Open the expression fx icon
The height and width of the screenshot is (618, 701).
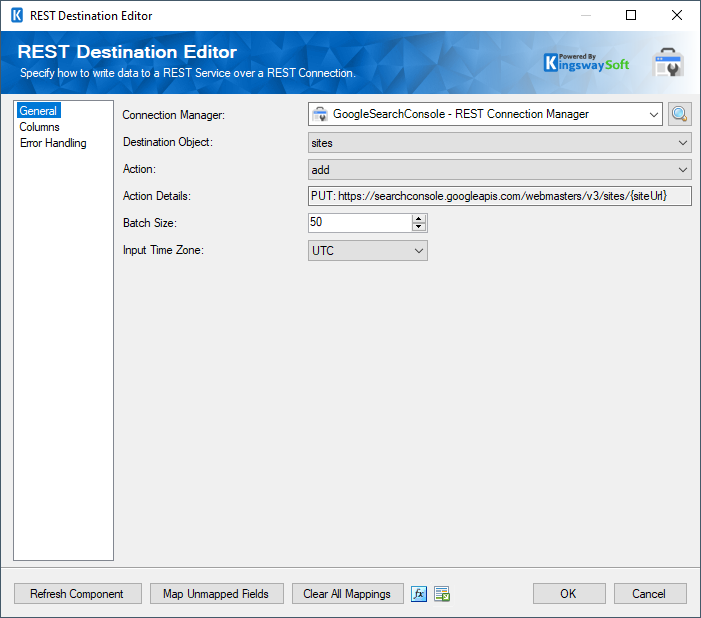[x=419, y=594]
